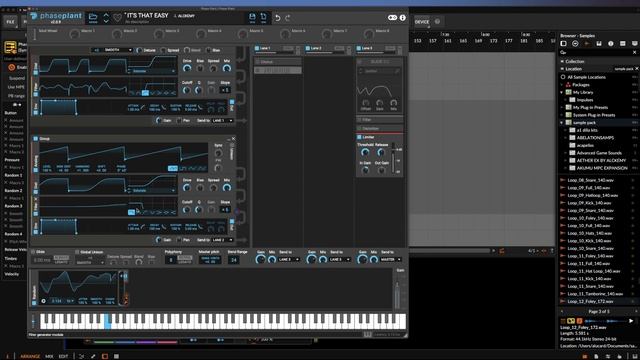
Task: Collapse the Location section in browser
Action: coord(562,69)
